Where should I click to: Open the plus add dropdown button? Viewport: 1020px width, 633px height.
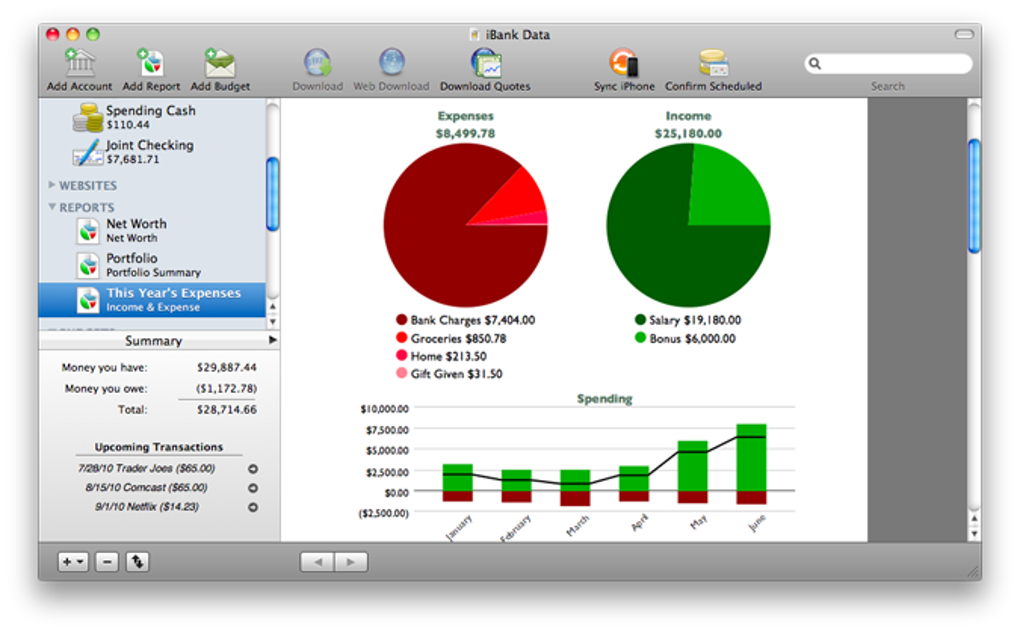(73, 561)
